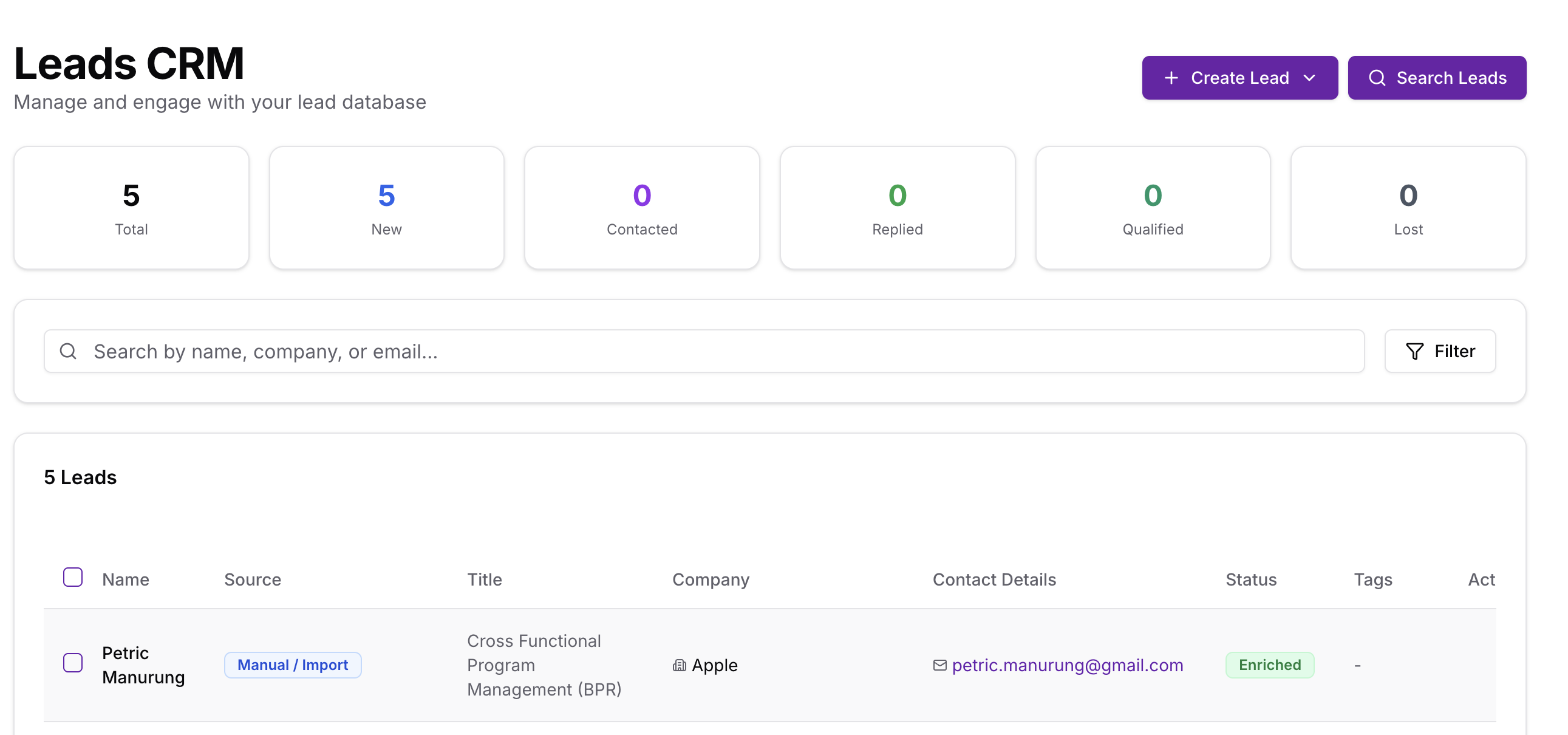Click the Lost leads stat card

[x=1408, y=207]
